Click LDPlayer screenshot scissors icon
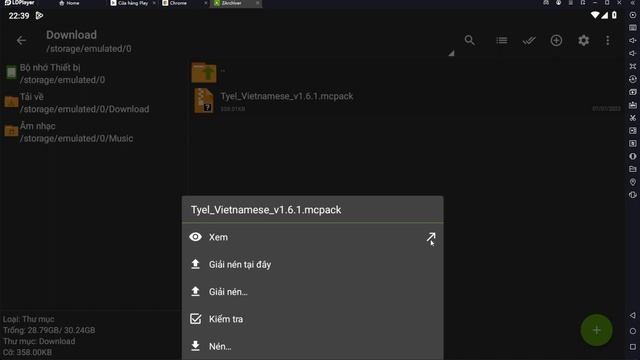This screenshot has height=360, width=640. pyautogui.click(x=633, y=118)
